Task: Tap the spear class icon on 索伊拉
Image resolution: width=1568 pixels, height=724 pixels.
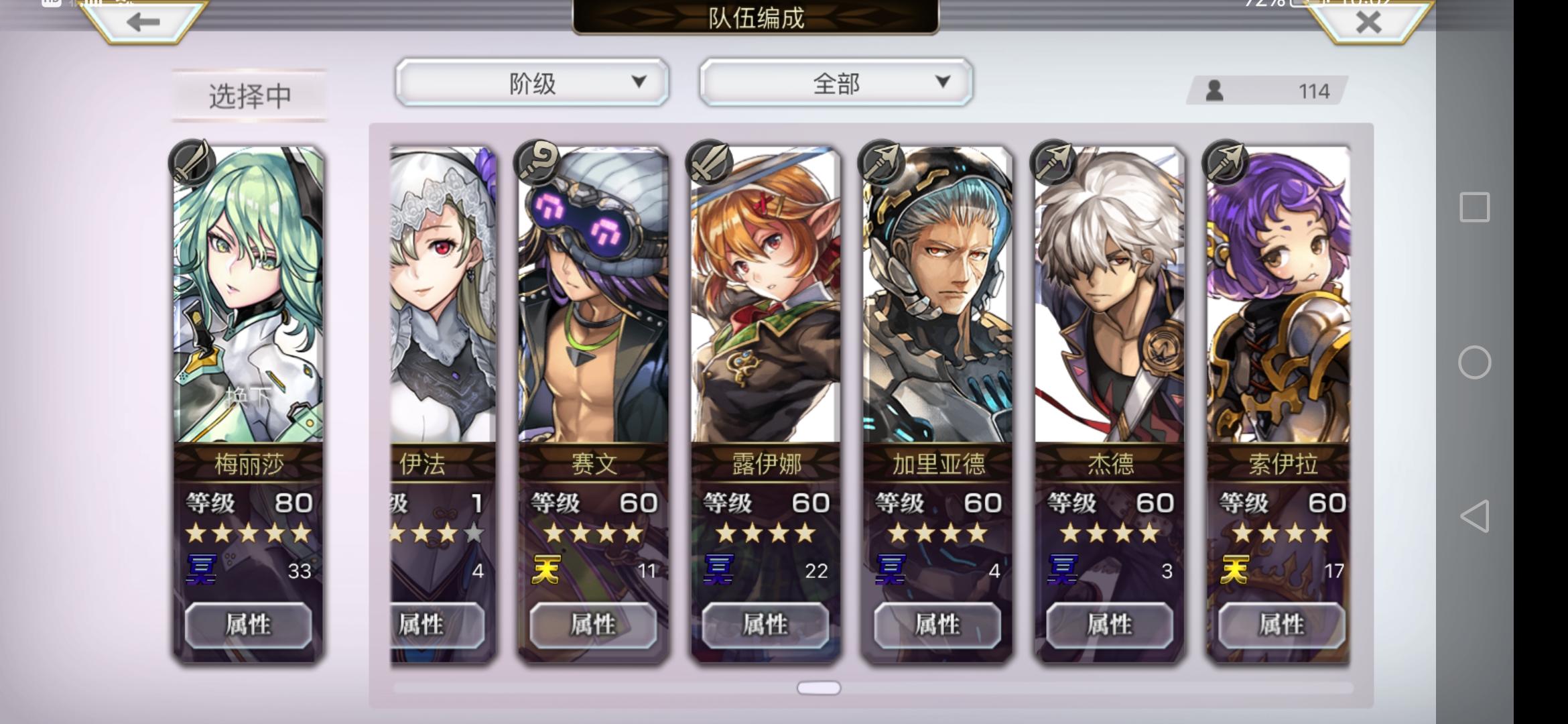Action: 1226,162
